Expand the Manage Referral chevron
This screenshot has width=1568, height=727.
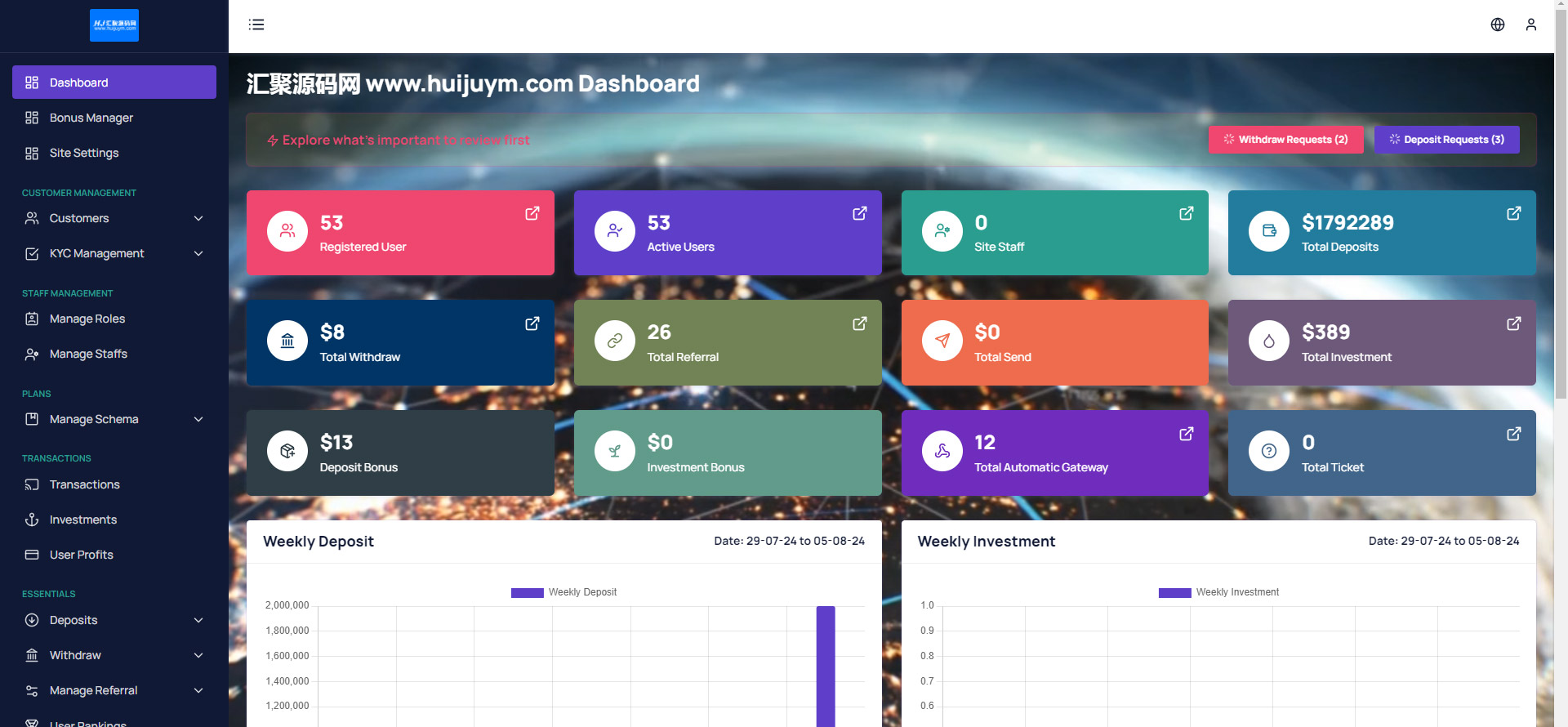(x=198, y=690)
